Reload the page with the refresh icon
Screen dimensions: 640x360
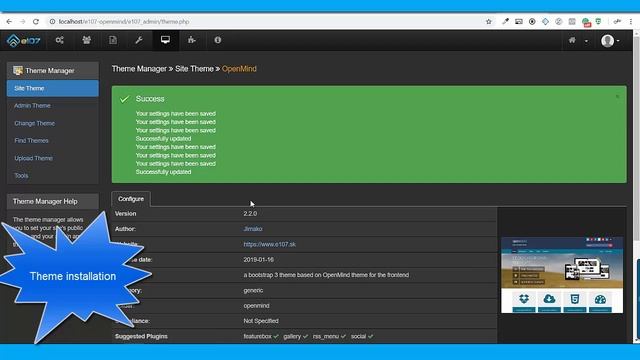pyautogui.click(x=36, y=22)
